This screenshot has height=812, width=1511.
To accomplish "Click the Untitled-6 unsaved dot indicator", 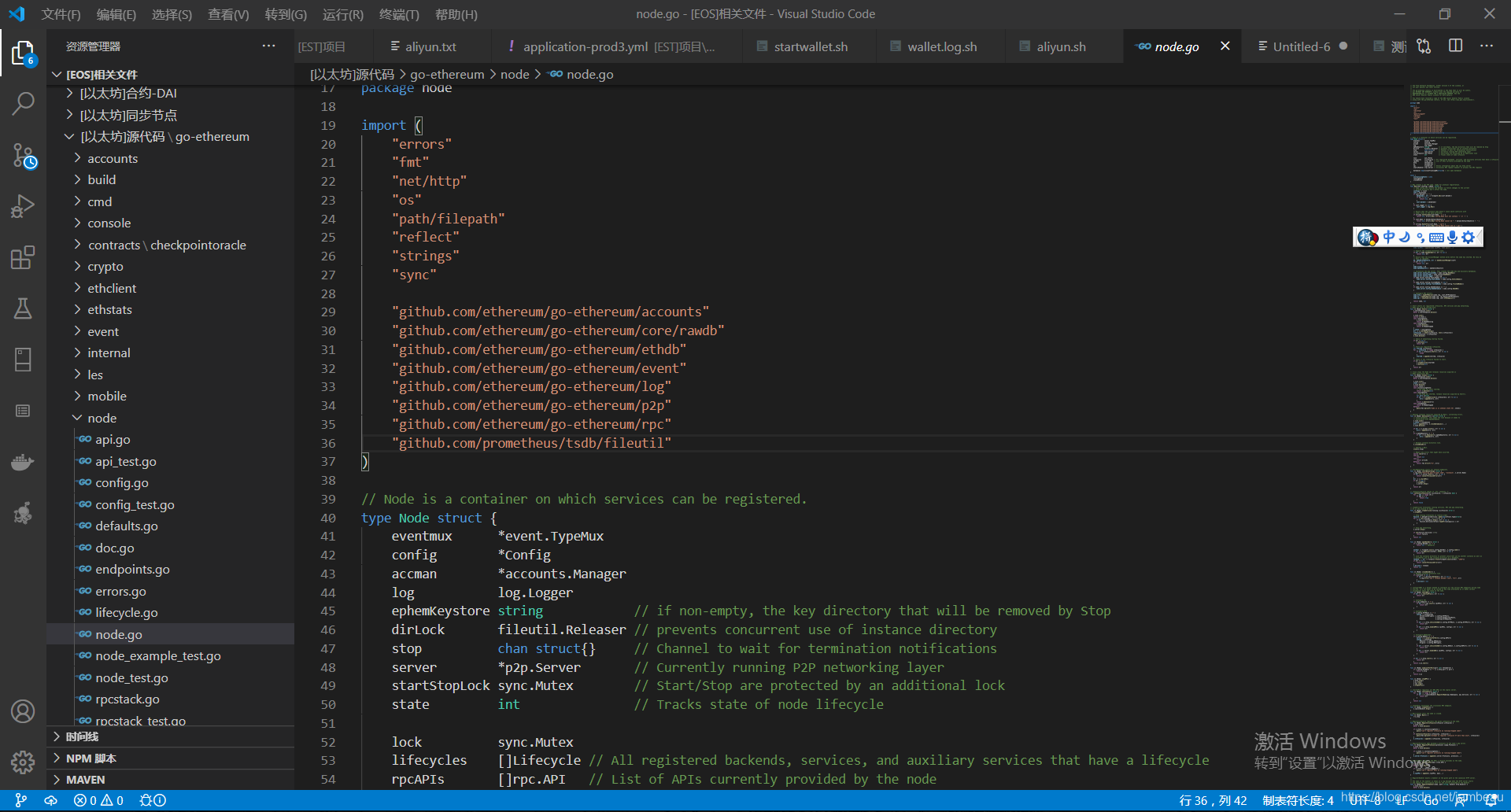I will pyautogui.click(x=1343, y=46).
